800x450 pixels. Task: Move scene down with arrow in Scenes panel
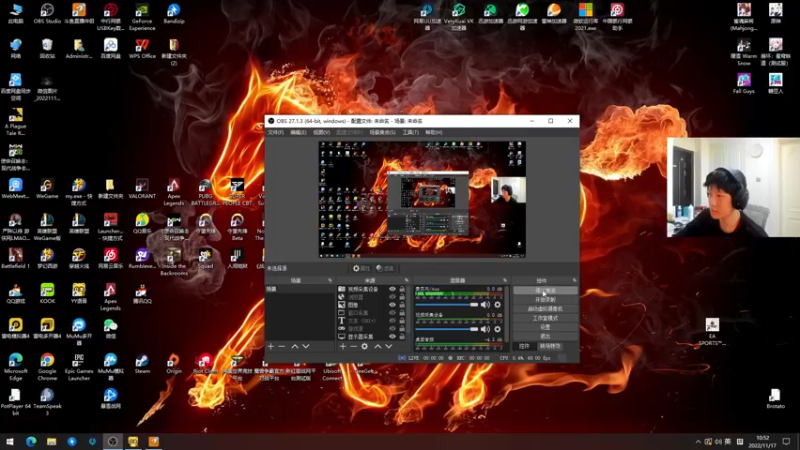(306, 346)
